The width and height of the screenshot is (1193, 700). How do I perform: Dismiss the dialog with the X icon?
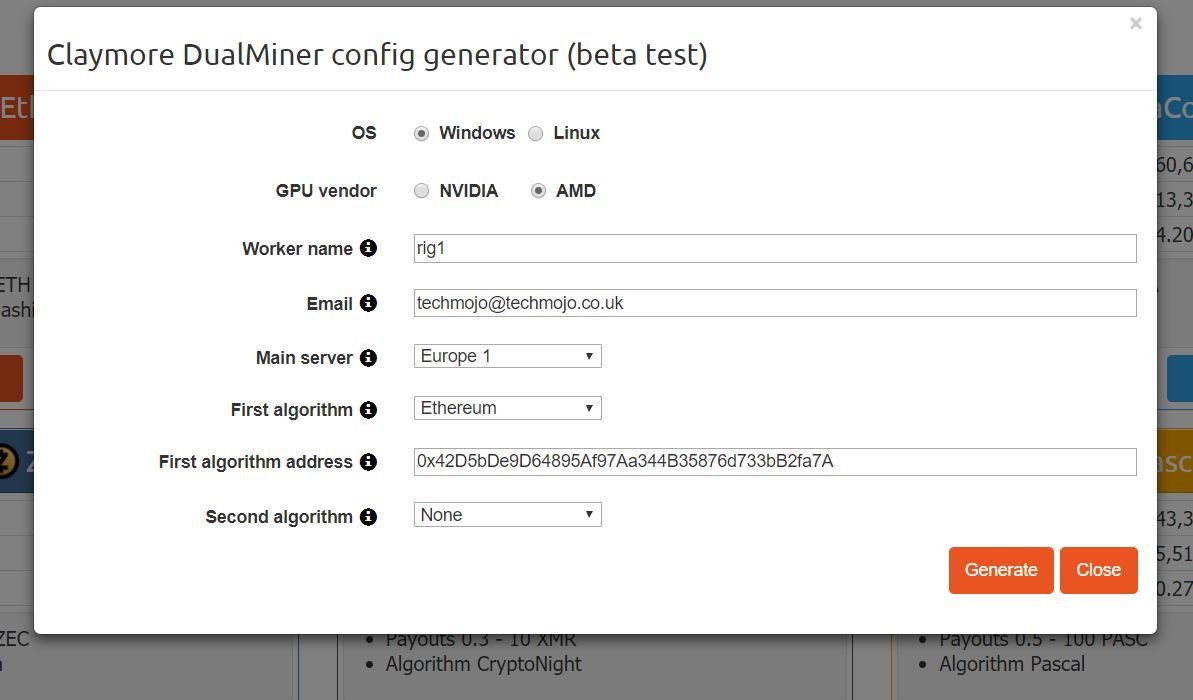(1136, 24)
